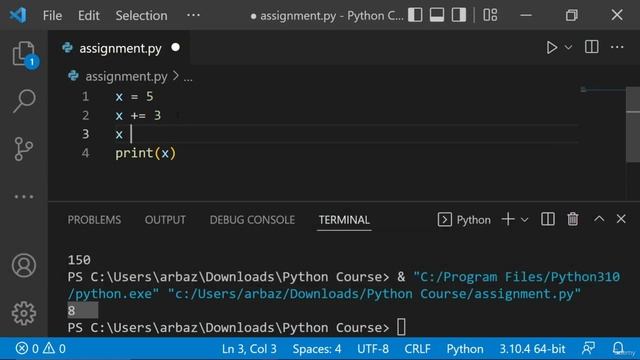The width and height of the screenshot is (640, 360).
Task: Open errors and warnings status indicator
Action: (x=40, y=349)
